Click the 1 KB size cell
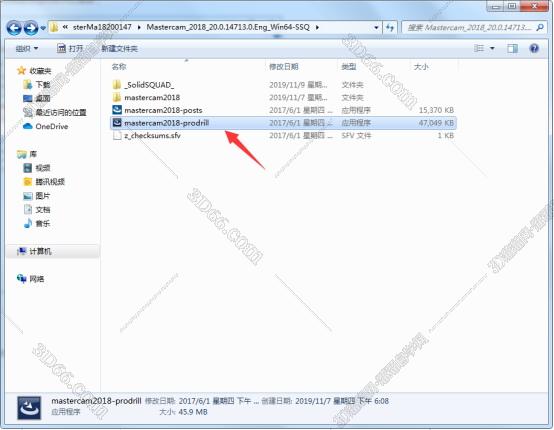This screenshot has width=554, height=430. click(446, 136)
